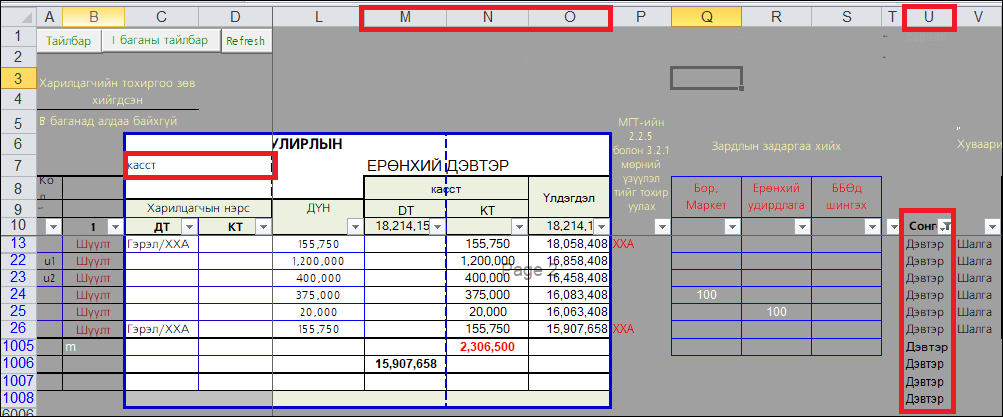This screenshot has width=1003, height=417.
Task: Click the 15,907,658 total in row 1006
Action: [x=404, y=364]
